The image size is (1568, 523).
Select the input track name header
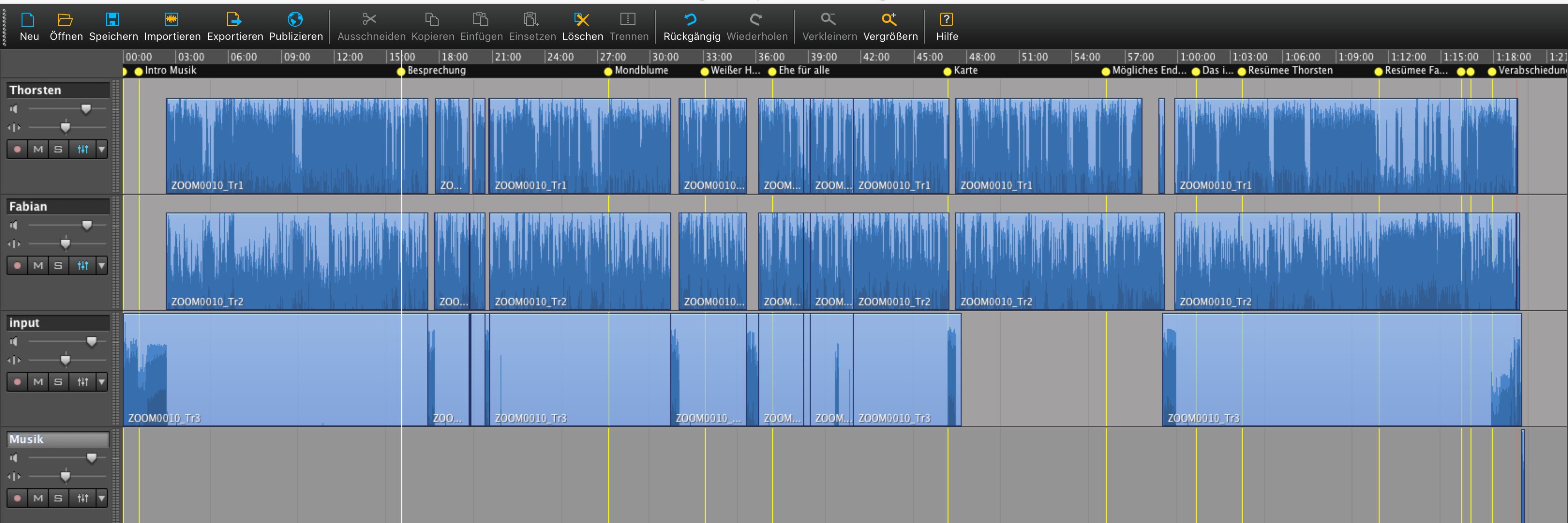58,323
